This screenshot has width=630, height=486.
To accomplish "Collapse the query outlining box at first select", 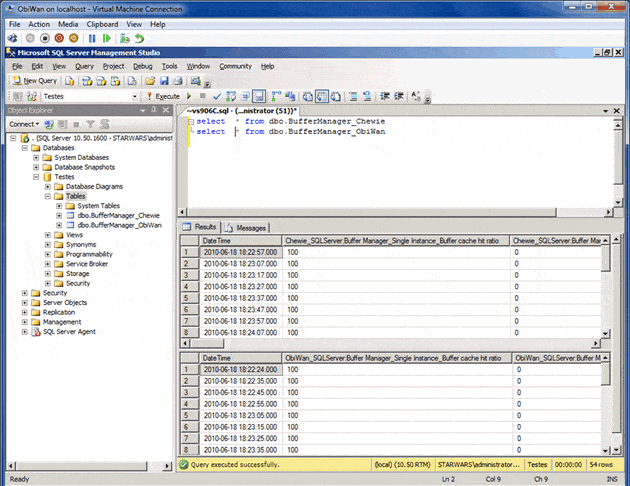I will (x=191, y=121).
